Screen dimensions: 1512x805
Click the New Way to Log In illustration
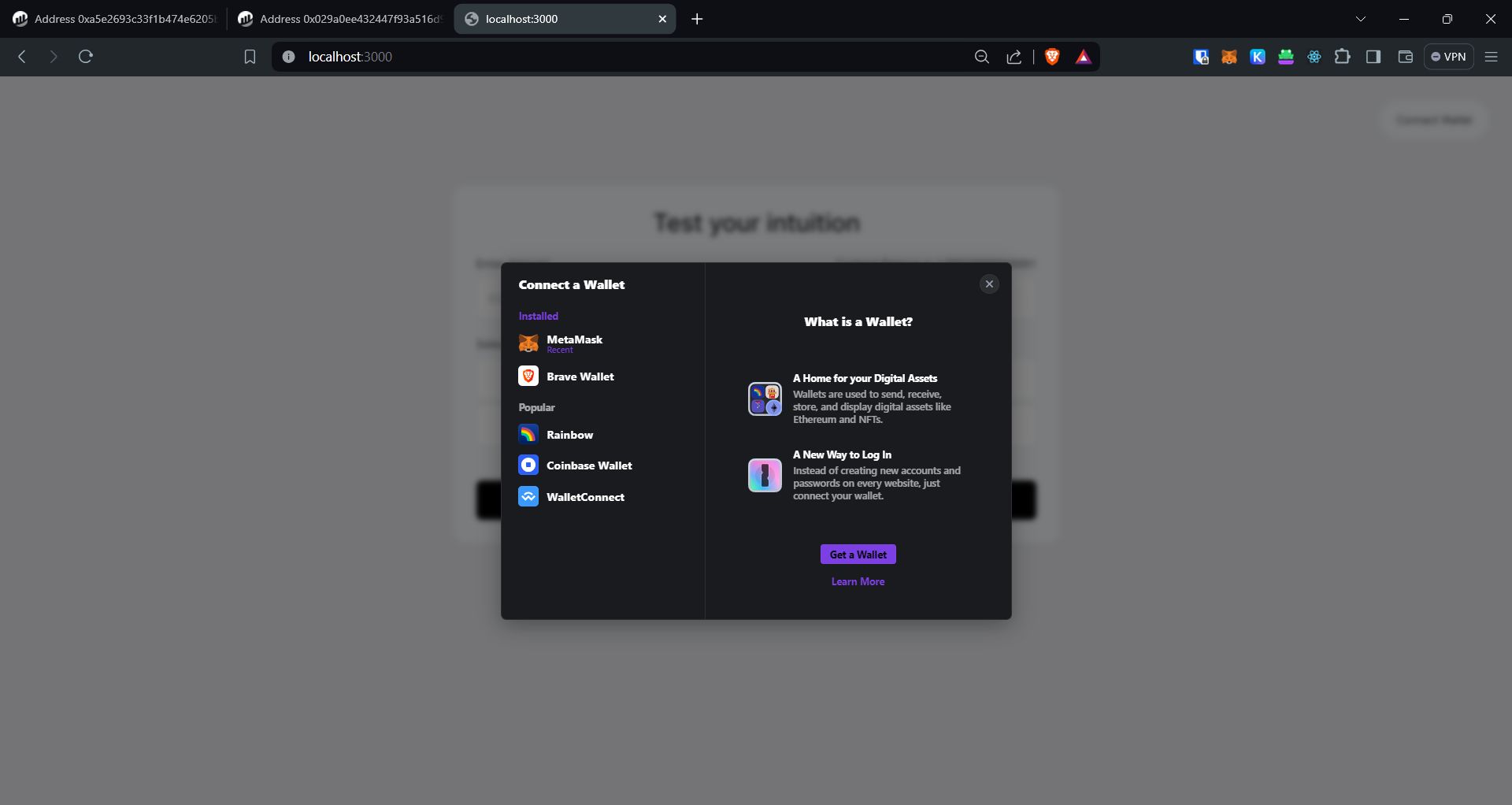(765, 476)
